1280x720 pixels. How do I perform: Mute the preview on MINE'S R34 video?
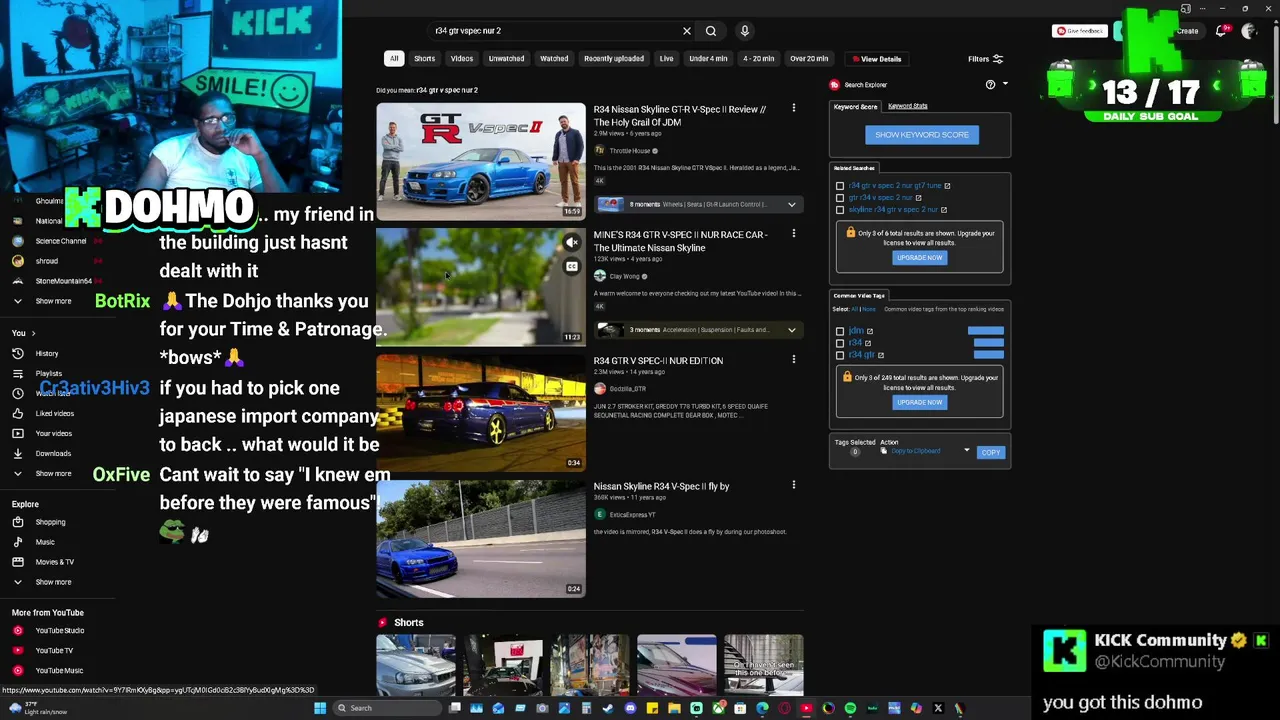coord(571,243)
